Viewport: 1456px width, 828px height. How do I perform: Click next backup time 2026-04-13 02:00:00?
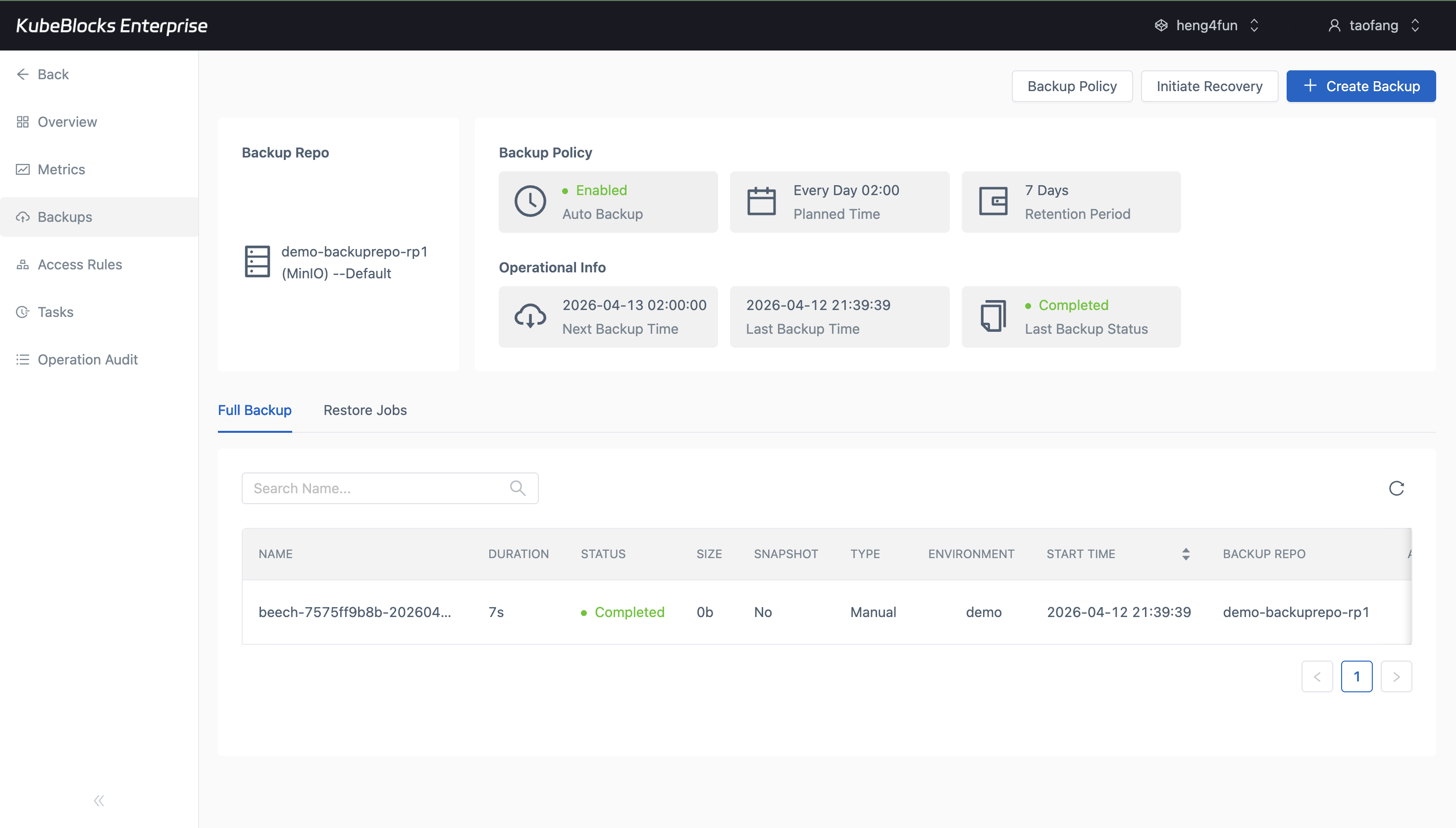click(634, 305)
